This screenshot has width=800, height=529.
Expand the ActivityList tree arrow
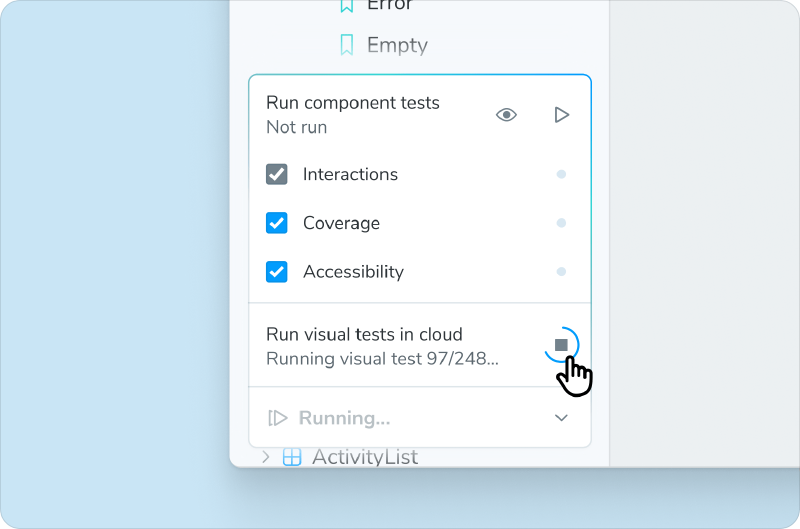(x=265, y=458)
